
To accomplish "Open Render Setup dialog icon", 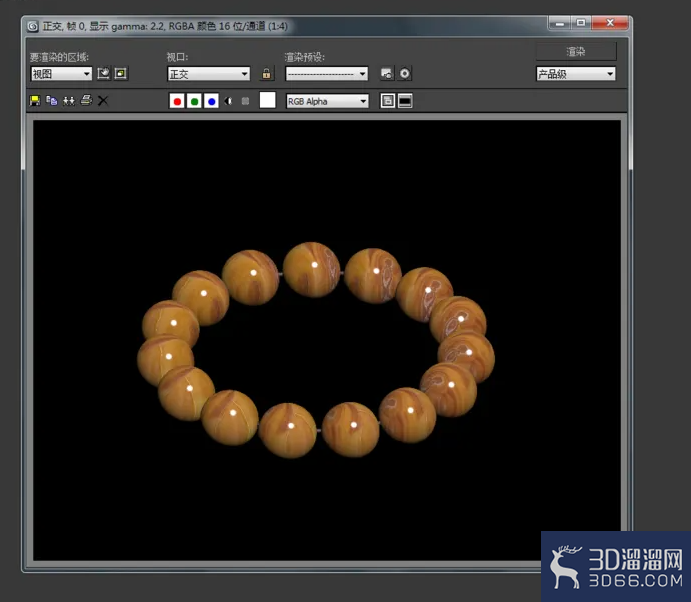I will [x=387, y=74].
